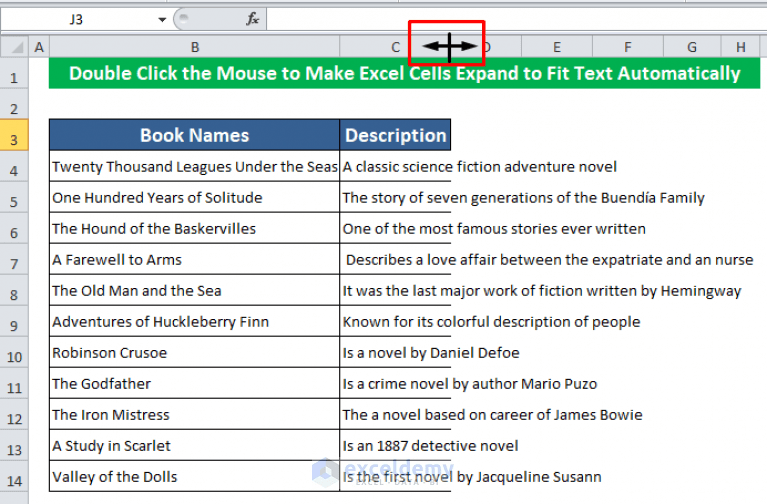
Task: Click the Name Box showing J3
Action: [77, 20]
